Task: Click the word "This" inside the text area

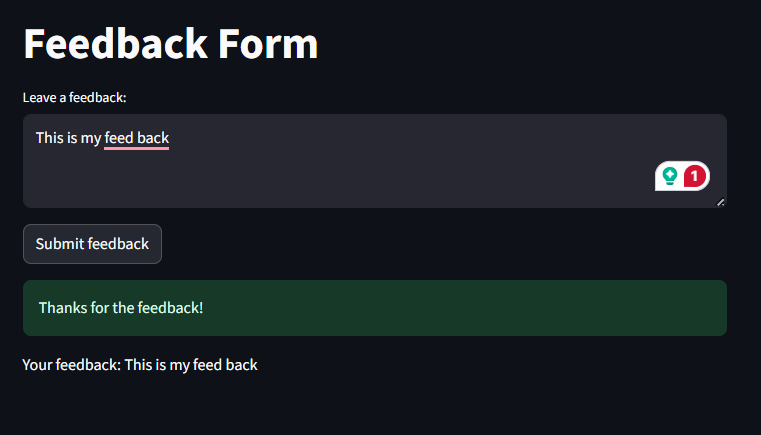Action: (x=50, y=138)
